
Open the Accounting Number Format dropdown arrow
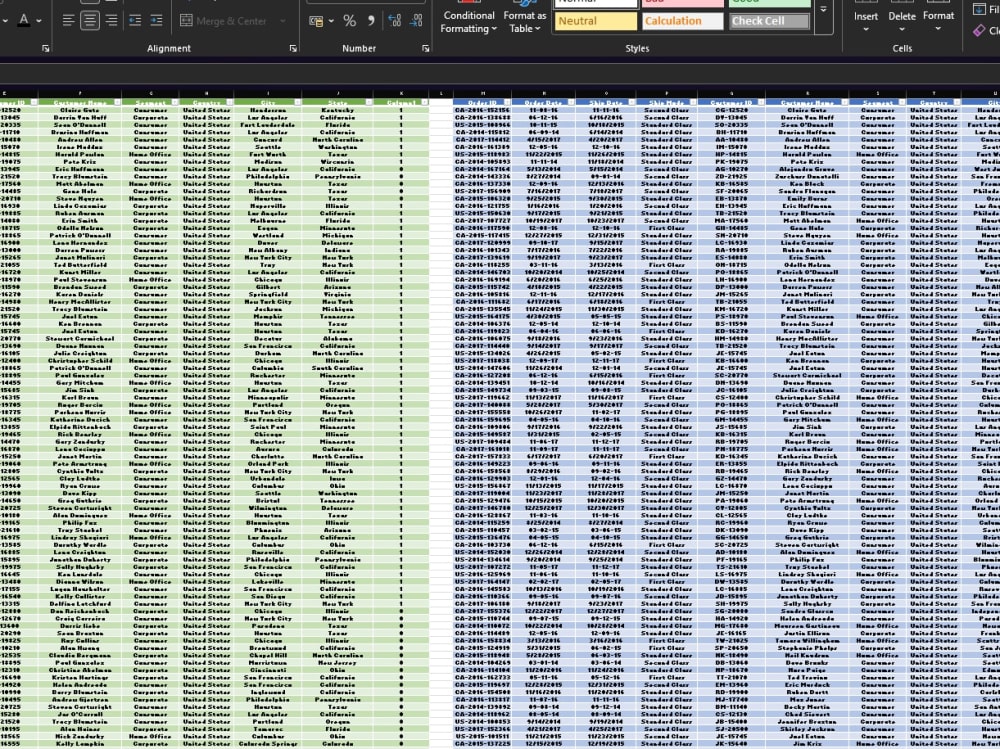tap(331, 21)
